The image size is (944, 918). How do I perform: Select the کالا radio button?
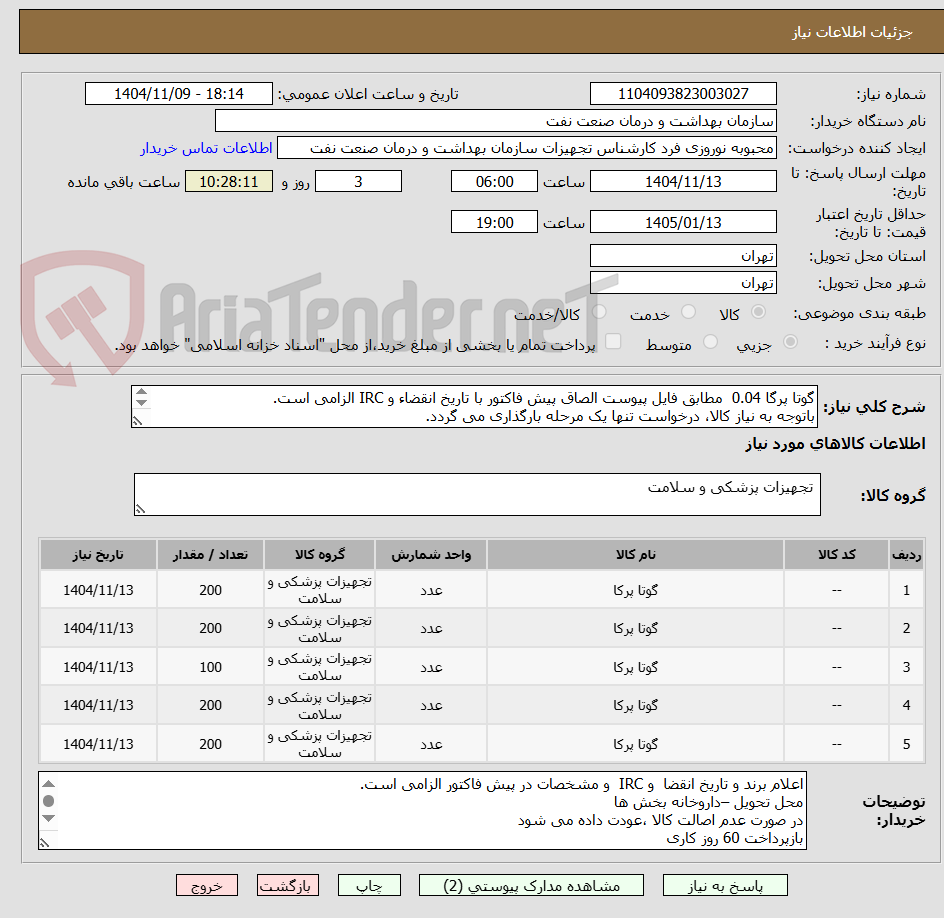(758, 312)
